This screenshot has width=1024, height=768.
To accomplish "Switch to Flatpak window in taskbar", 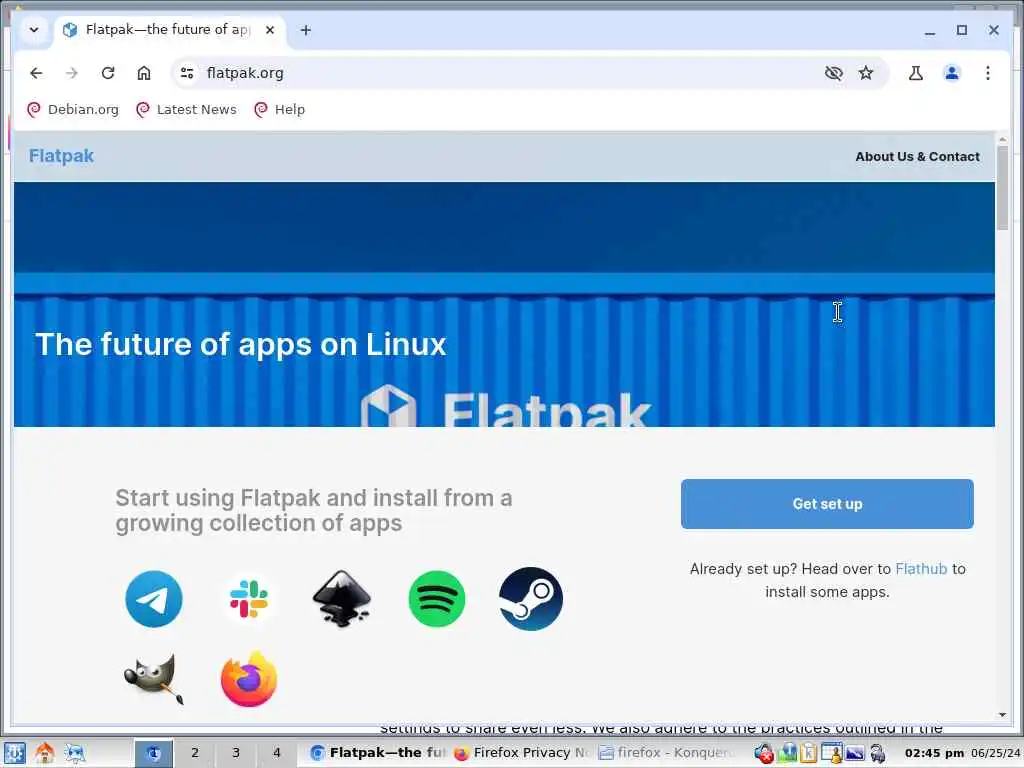I will point(377,753).
